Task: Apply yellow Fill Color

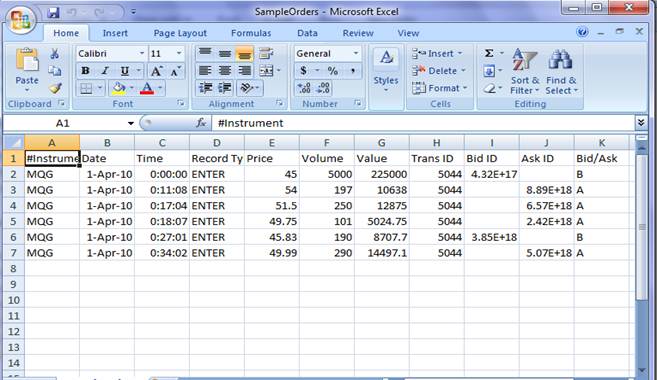Action: [119, 88]
